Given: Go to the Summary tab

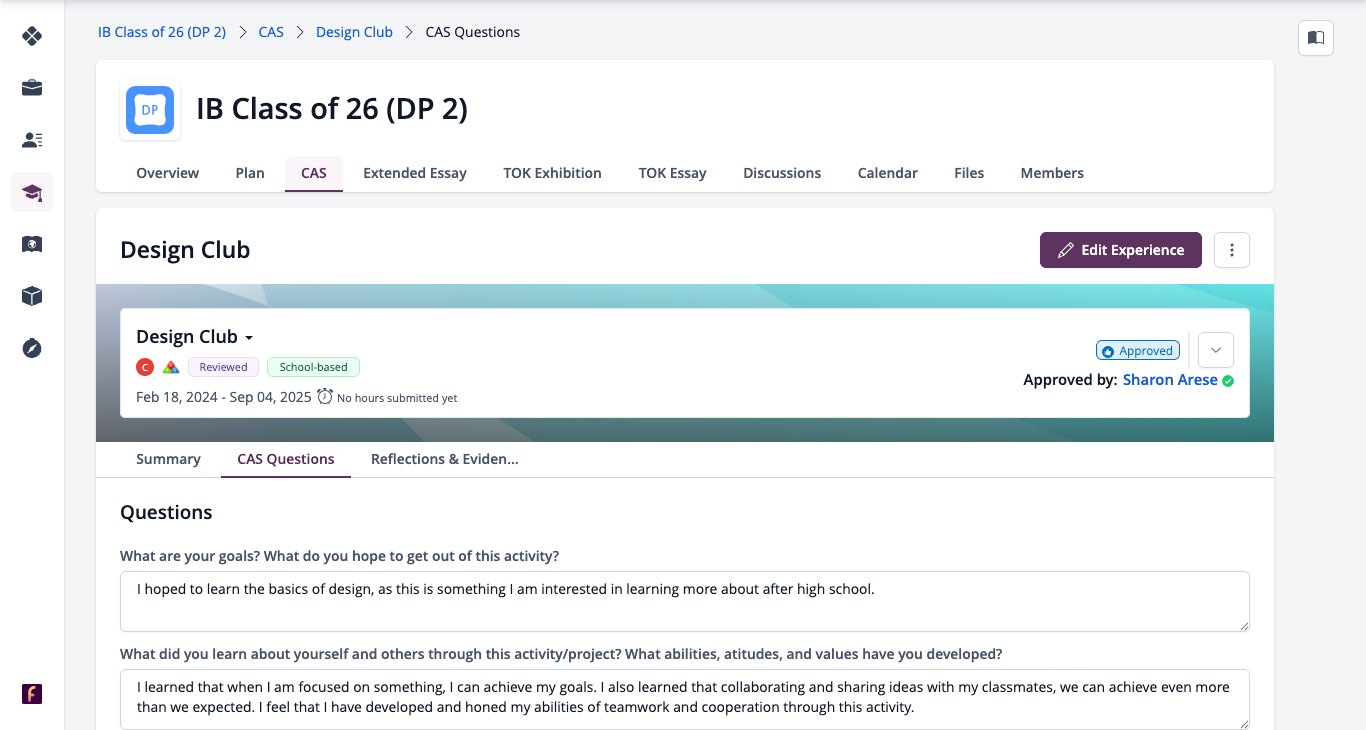Looking at the screenshot, I should coord(168,459).
